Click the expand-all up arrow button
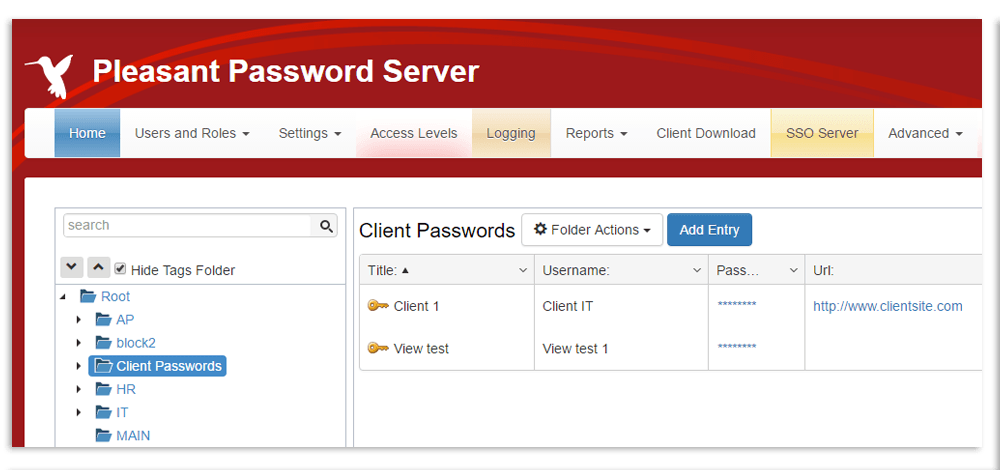 (x=98, y=268)
